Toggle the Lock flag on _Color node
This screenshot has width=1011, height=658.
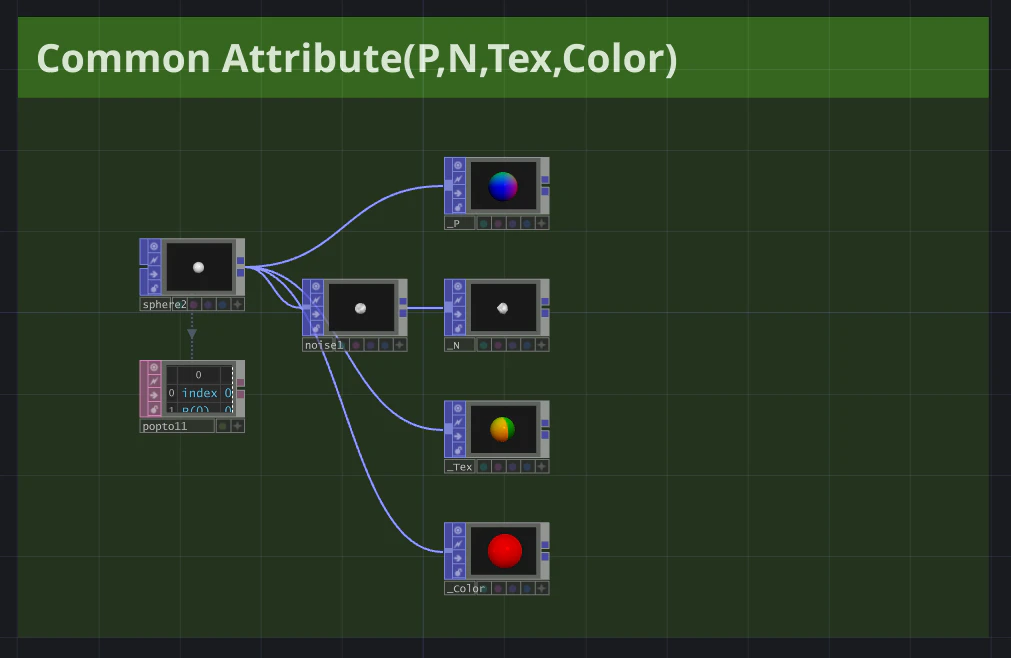(x=458, y=572)
